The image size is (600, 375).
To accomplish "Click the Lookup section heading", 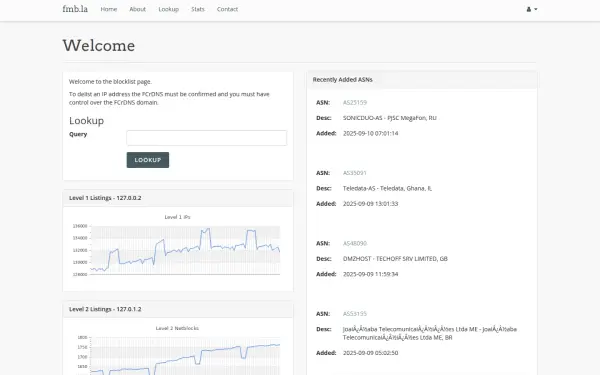I will (86, 121).
